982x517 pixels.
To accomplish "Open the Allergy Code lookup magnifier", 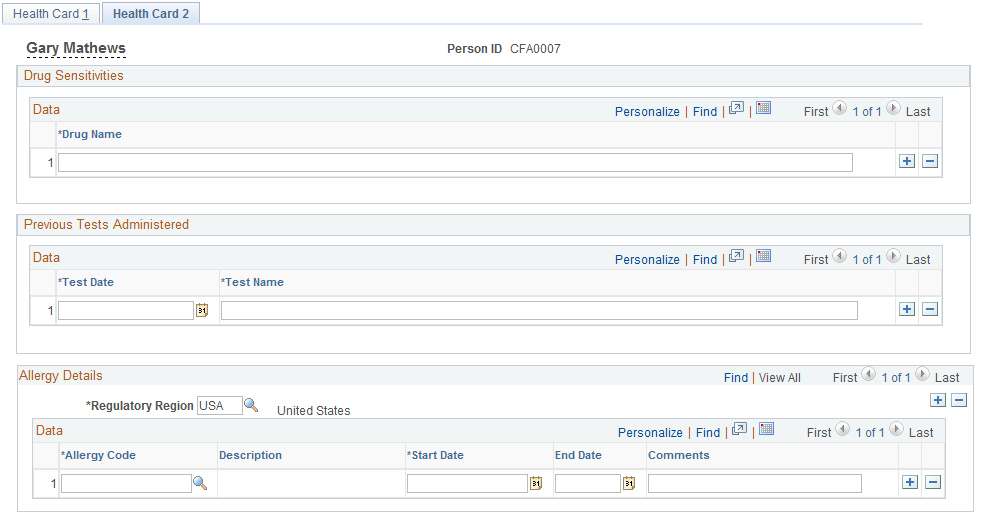I will pos(200,483).
